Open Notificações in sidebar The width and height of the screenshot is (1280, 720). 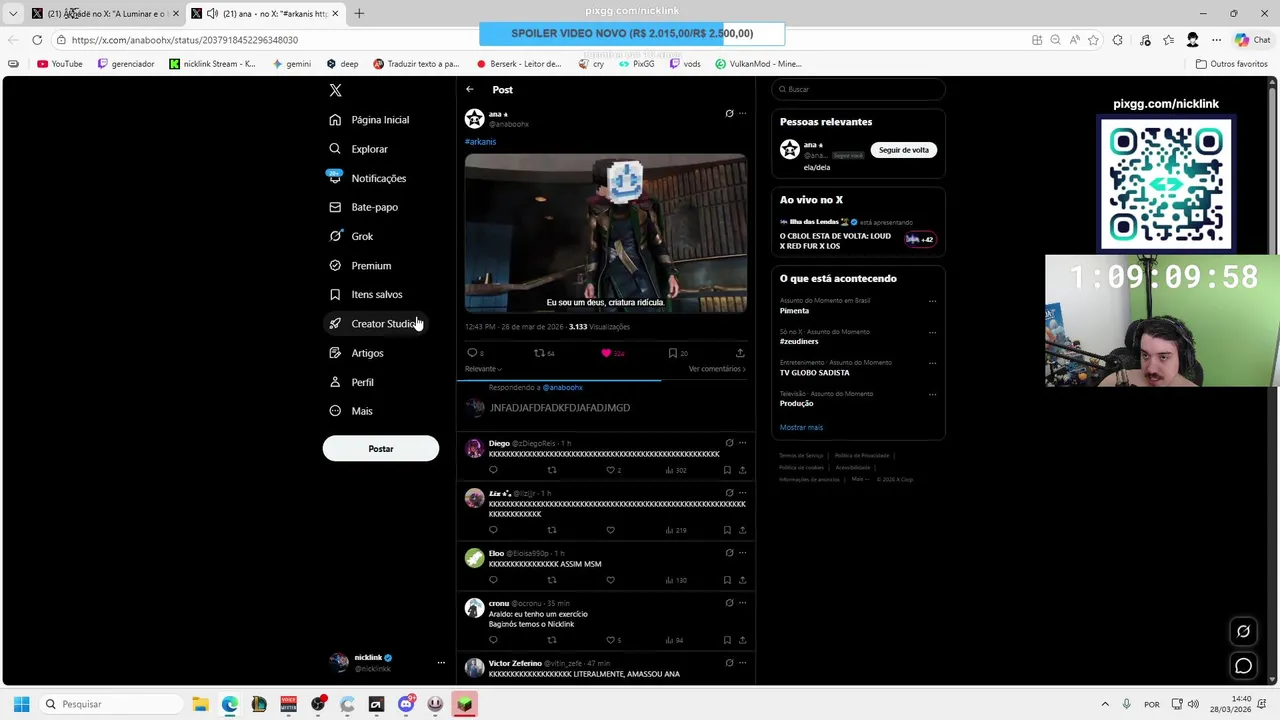click(368, 178)
